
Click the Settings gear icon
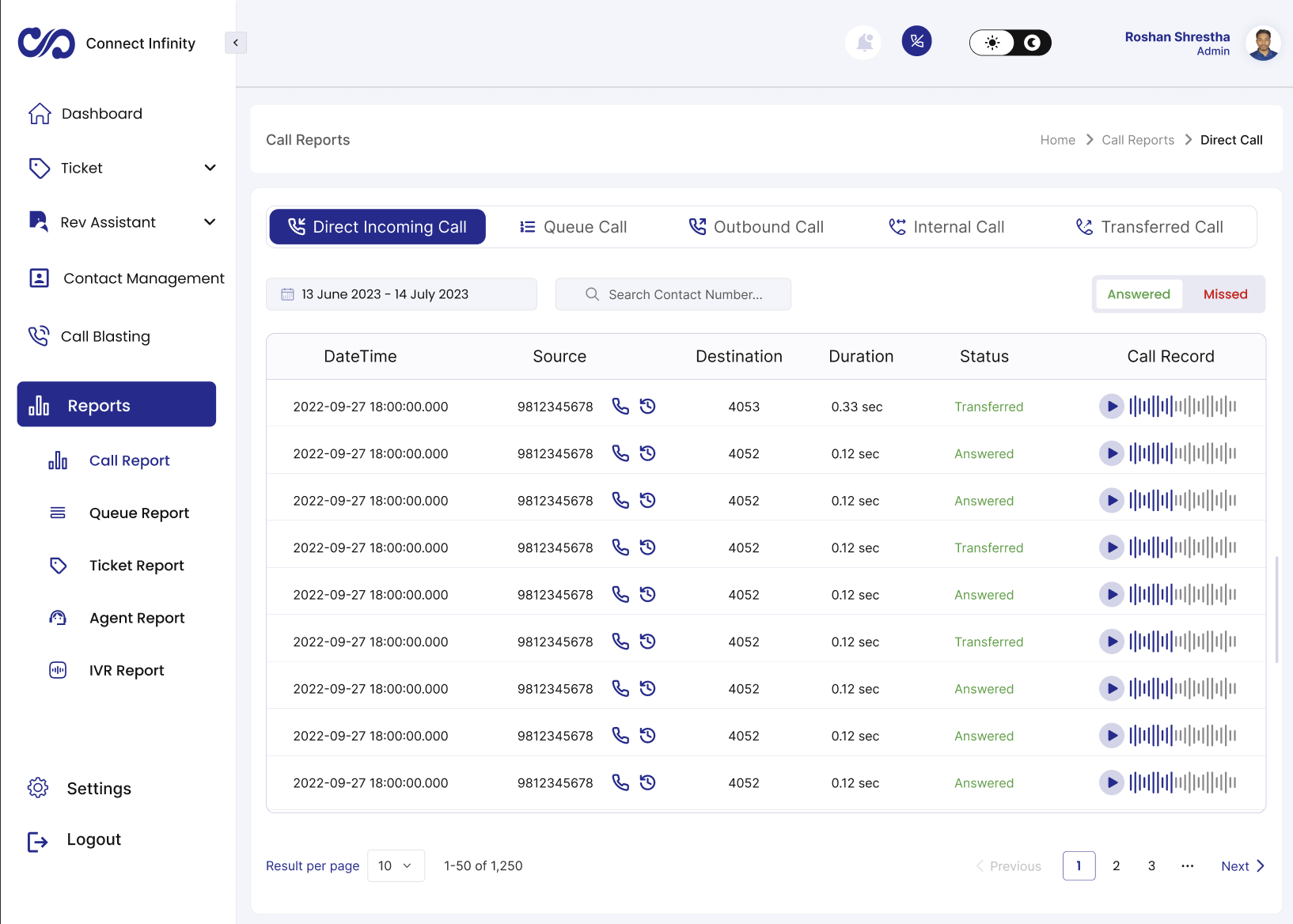pos(38,788)
